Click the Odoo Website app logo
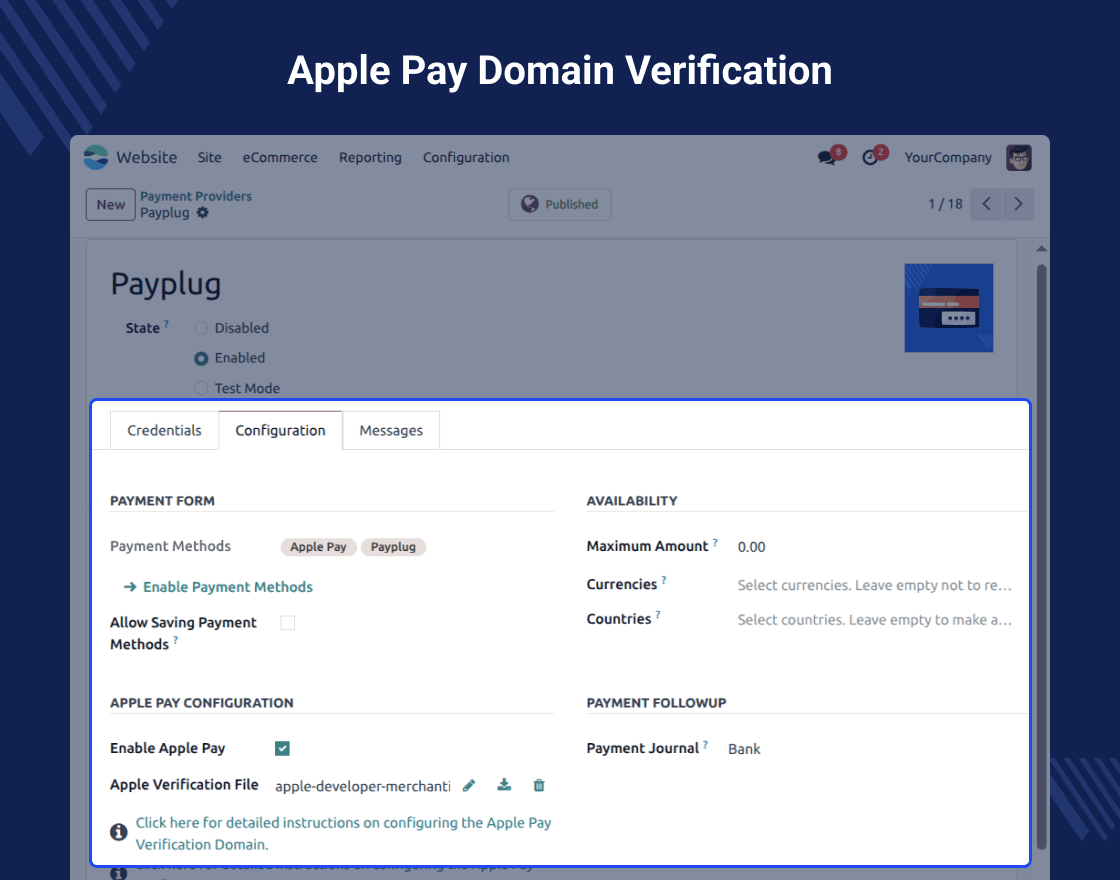Image resolution: width=1120 pixels, height=880 pixels. pos(96,157)
